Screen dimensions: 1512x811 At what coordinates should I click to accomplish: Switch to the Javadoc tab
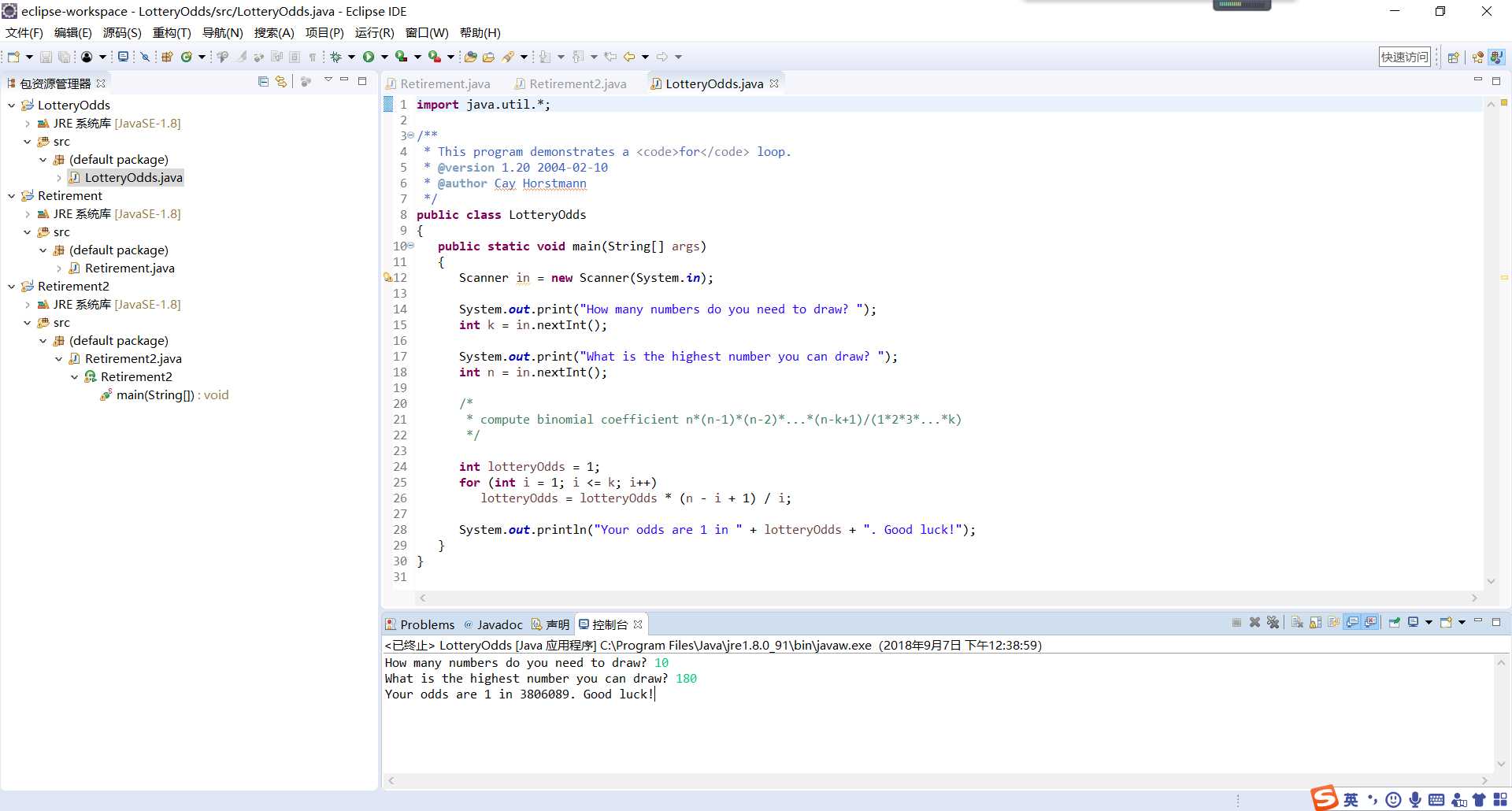pyautogui.click(x=493, y=624)
